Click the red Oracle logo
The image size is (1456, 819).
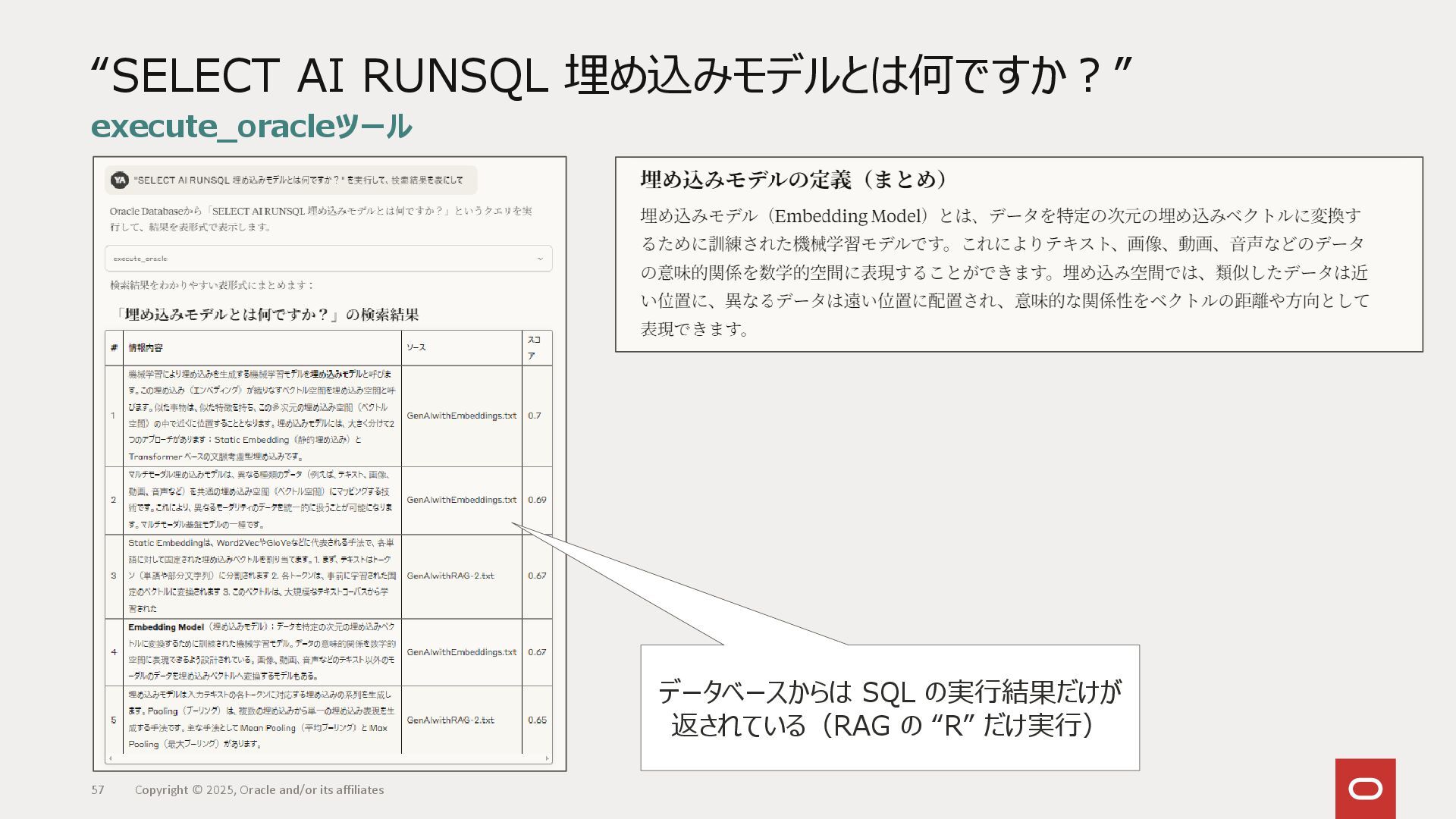(1365, 789)
